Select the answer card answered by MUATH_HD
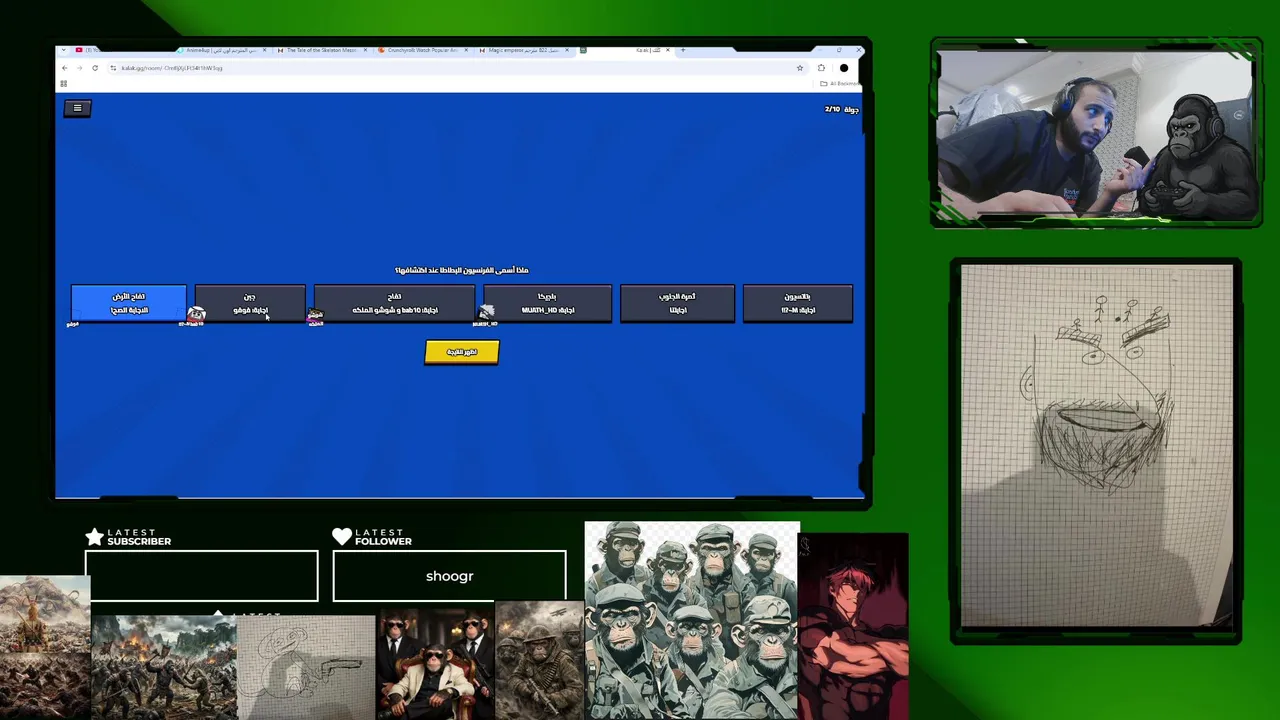This screenshot has width=1280, height=720. pyautogui.click(x=547, y=303)
